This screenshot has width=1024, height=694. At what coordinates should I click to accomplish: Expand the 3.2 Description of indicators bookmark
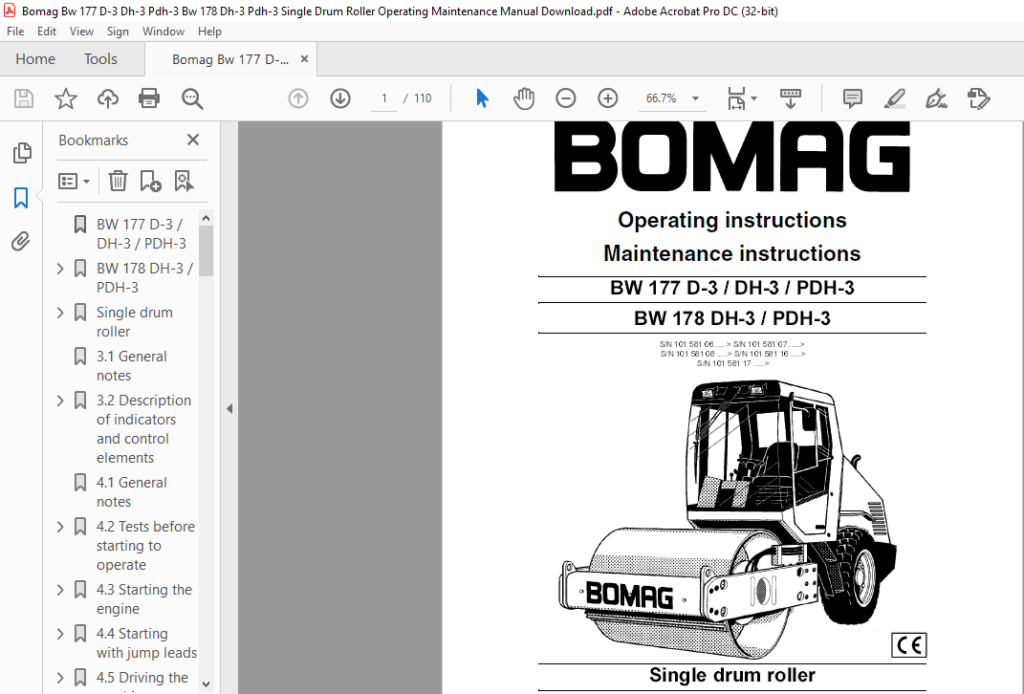[60, 400]
